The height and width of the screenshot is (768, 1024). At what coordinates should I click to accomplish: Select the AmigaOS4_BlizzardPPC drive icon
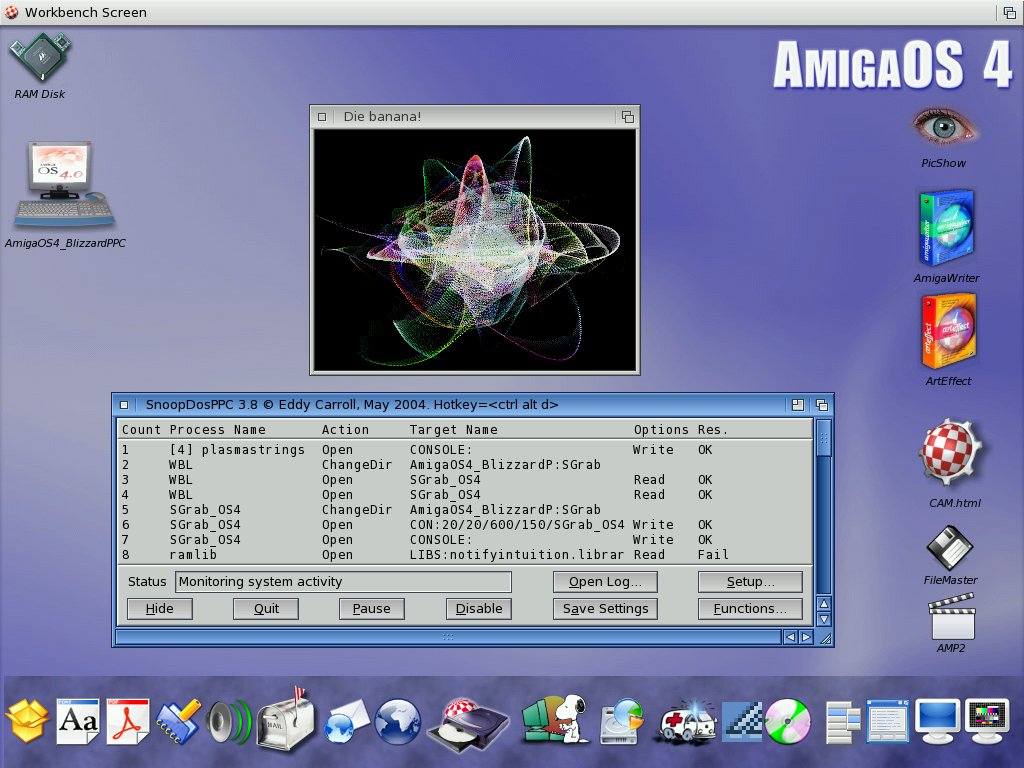pos(63,185)
